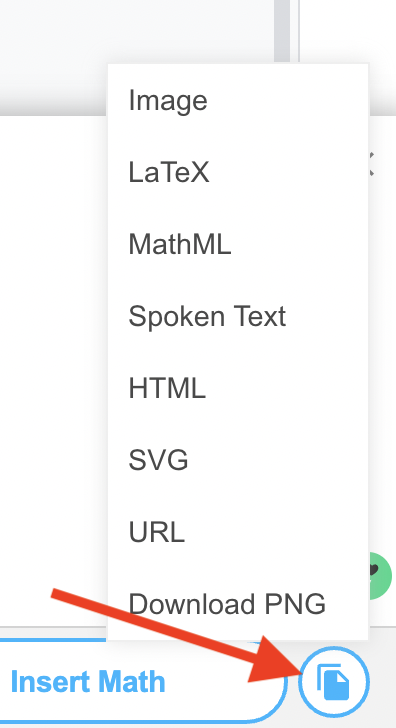Click the vertical scrollbar at top

click(x=282, y=30)
